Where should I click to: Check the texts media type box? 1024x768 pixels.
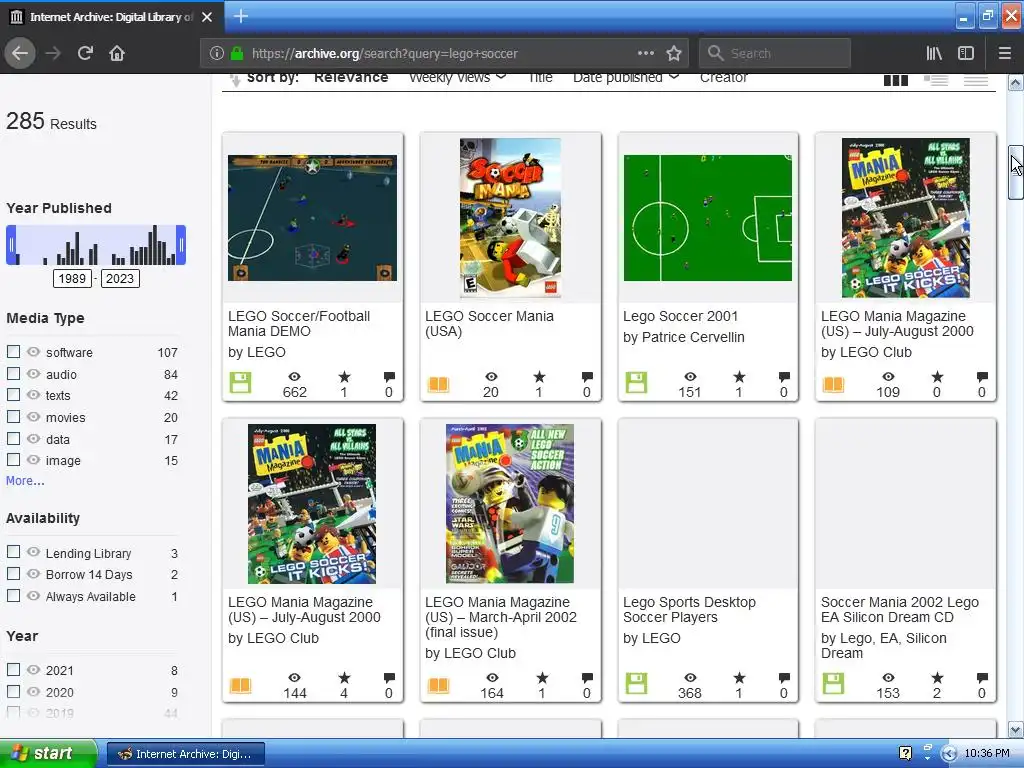click(13, 394)
